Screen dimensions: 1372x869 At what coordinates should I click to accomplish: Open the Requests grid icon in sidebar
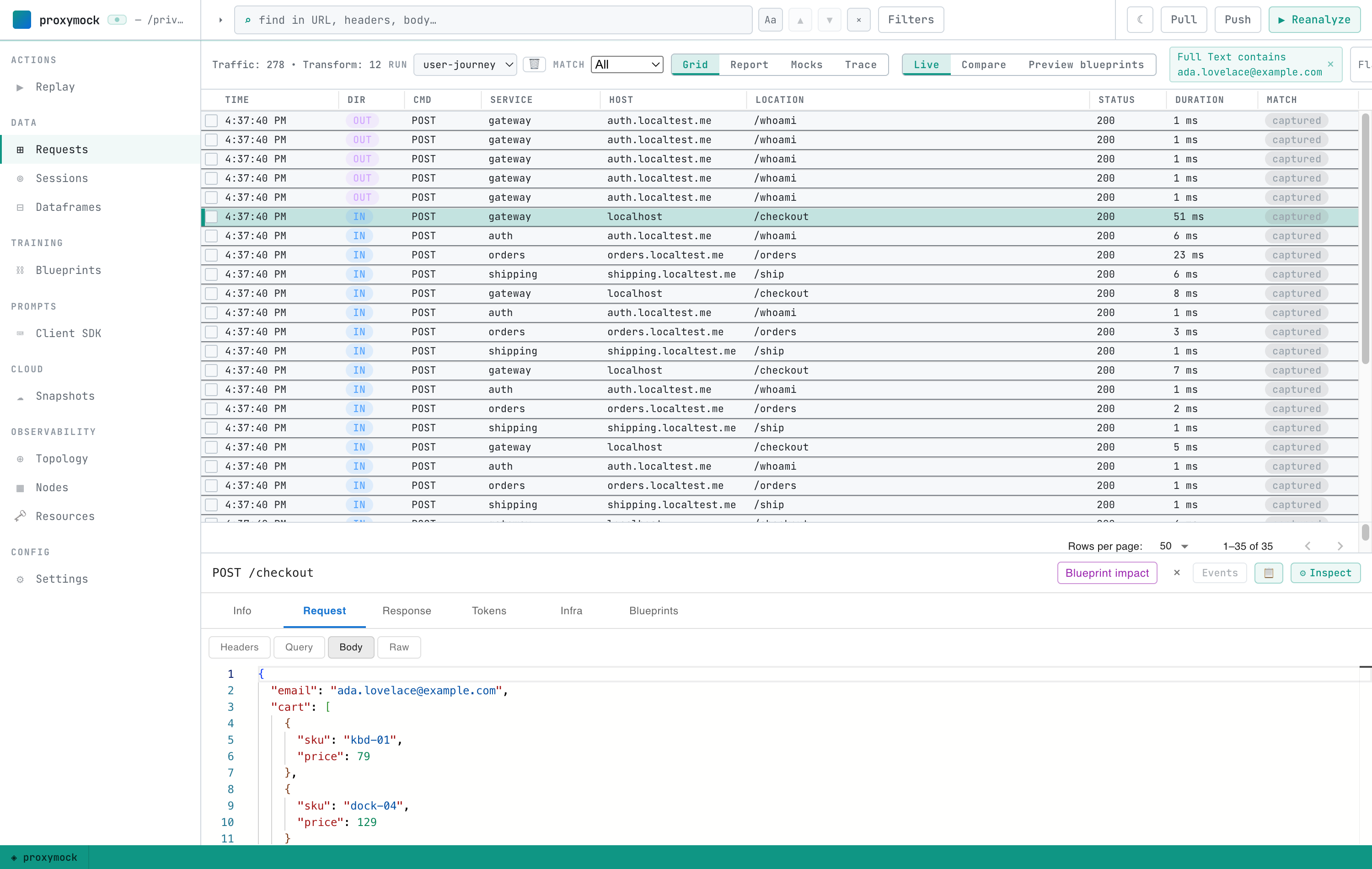[x=20, y=149]
